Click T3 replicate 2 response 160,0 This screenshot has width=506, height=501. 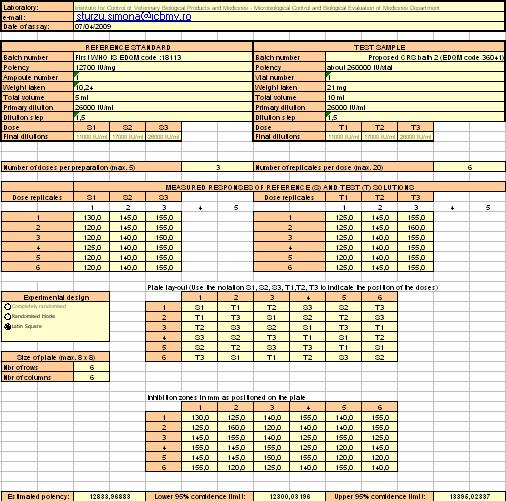click(x=415, y=227)
